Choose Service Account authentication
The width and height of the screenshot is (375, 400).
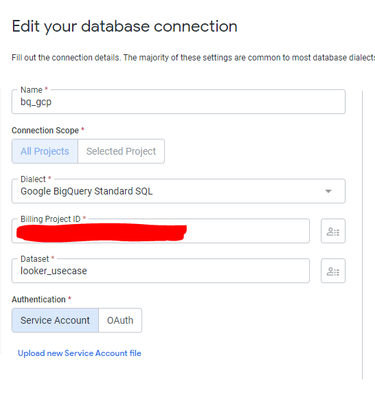point(55,320)
